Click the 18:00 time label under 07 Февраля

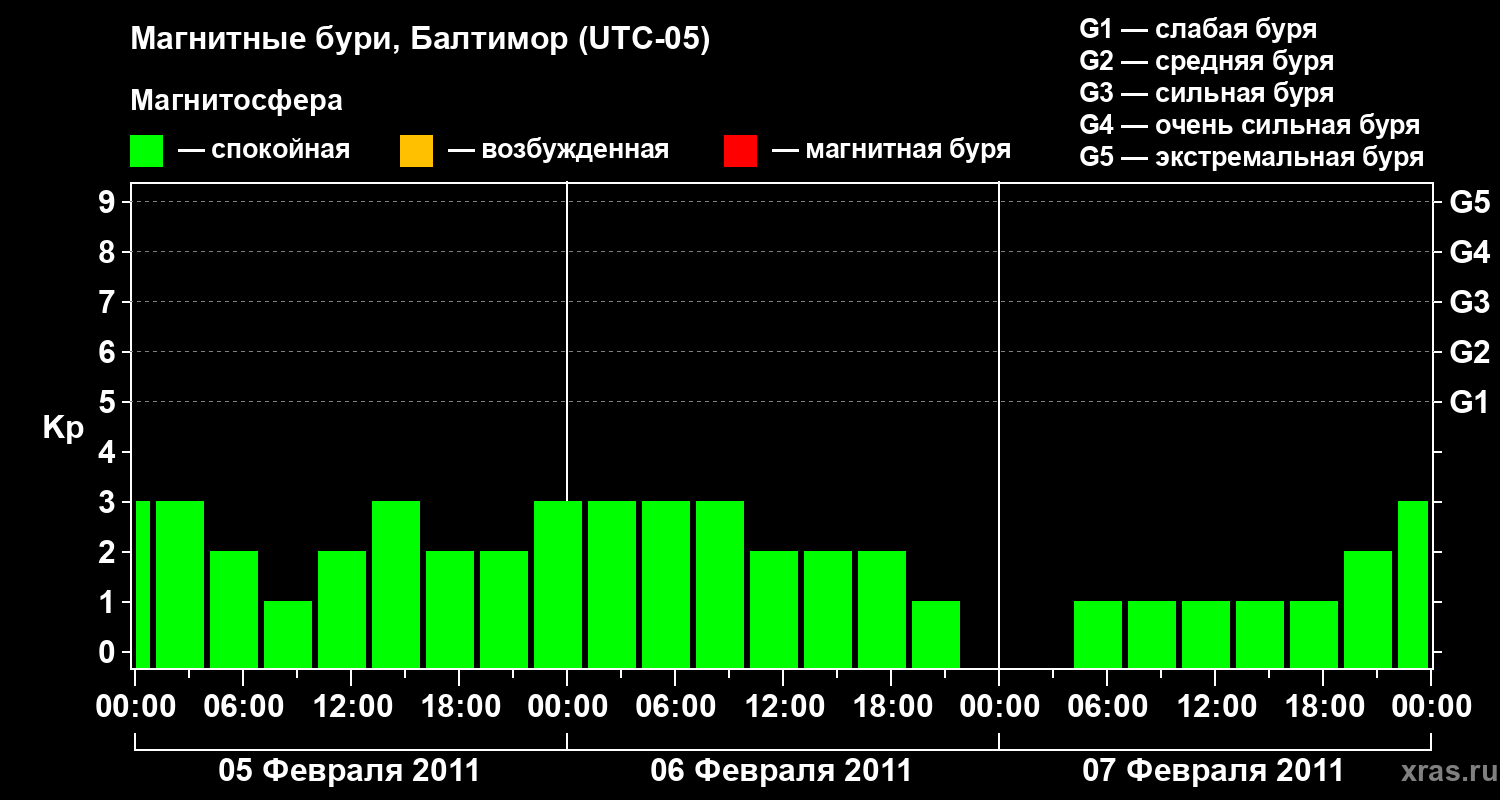(x=1323, y=707)
